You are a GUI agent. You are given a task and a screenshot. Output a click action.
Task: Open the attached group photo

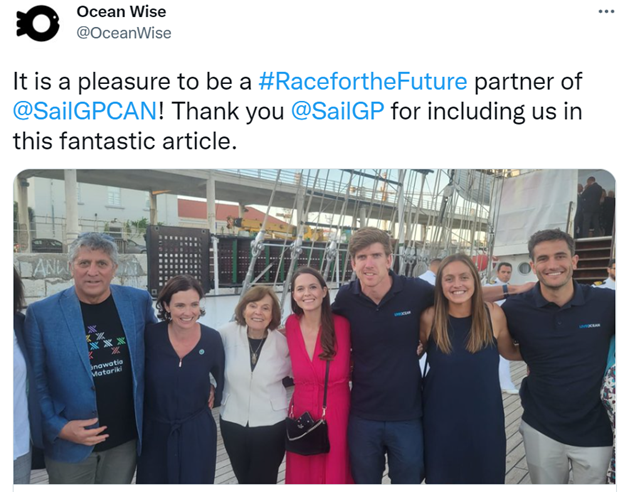tap(314, 326)
